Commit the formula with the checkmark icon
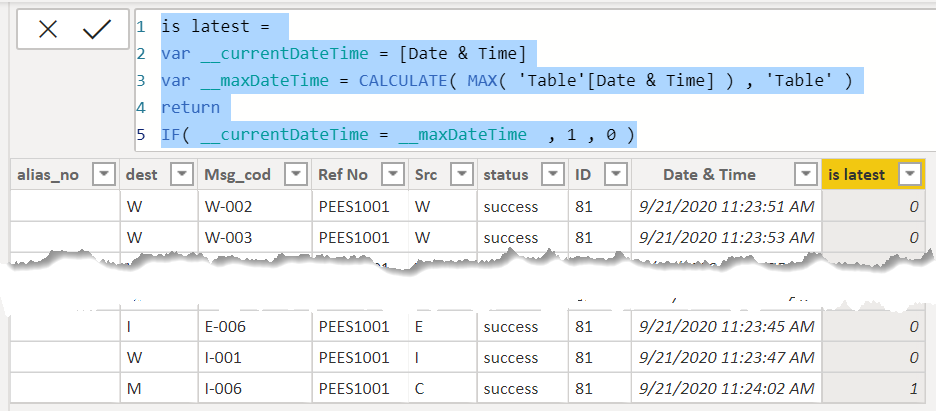This screenshot has height=411, width=936. pyautogui.click(x=97, y=29)
